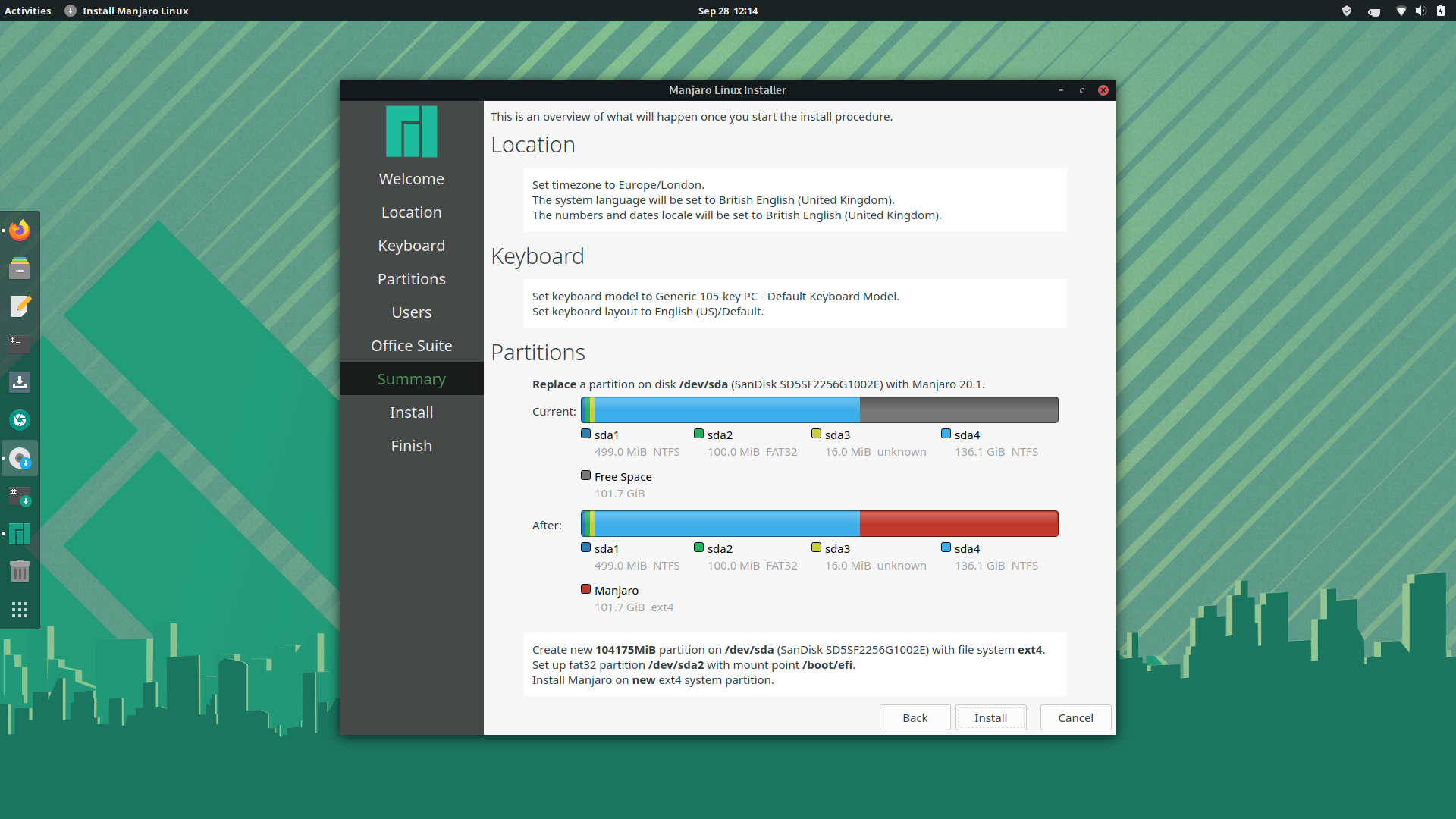Click the 'Create new 104175MiB partition' line
This screenshot has width=1456, height=819.
[789, 650]
